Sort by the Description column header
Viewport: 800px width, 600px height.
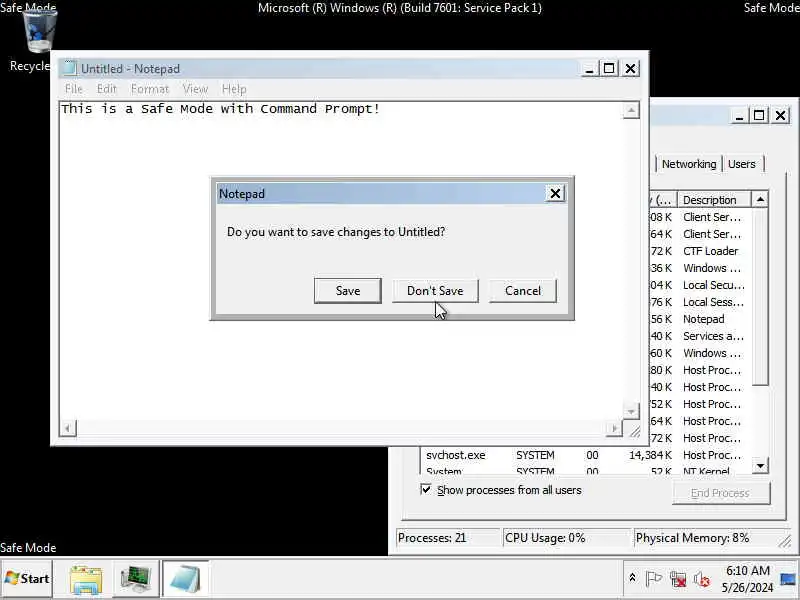[714, 200]
